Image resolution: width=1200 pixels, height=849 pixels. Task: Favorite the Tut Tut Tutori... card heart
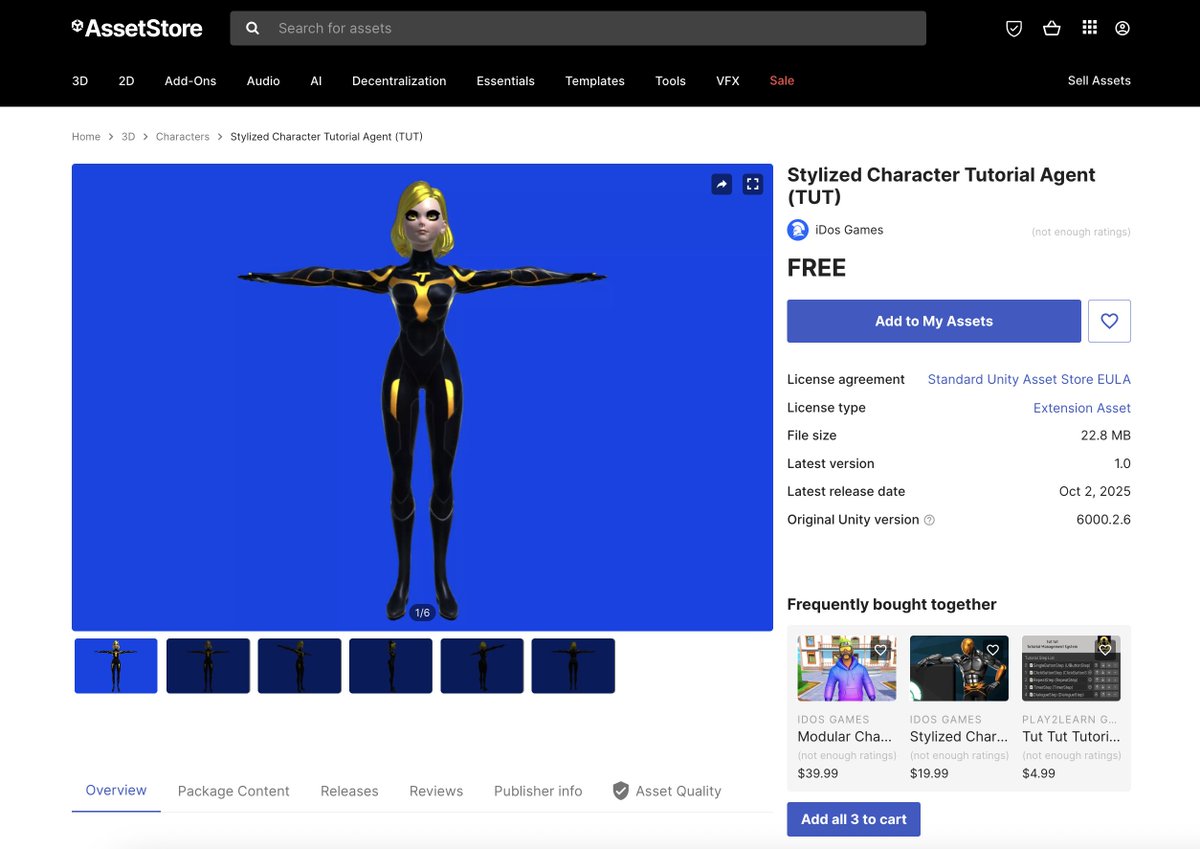1105,649
